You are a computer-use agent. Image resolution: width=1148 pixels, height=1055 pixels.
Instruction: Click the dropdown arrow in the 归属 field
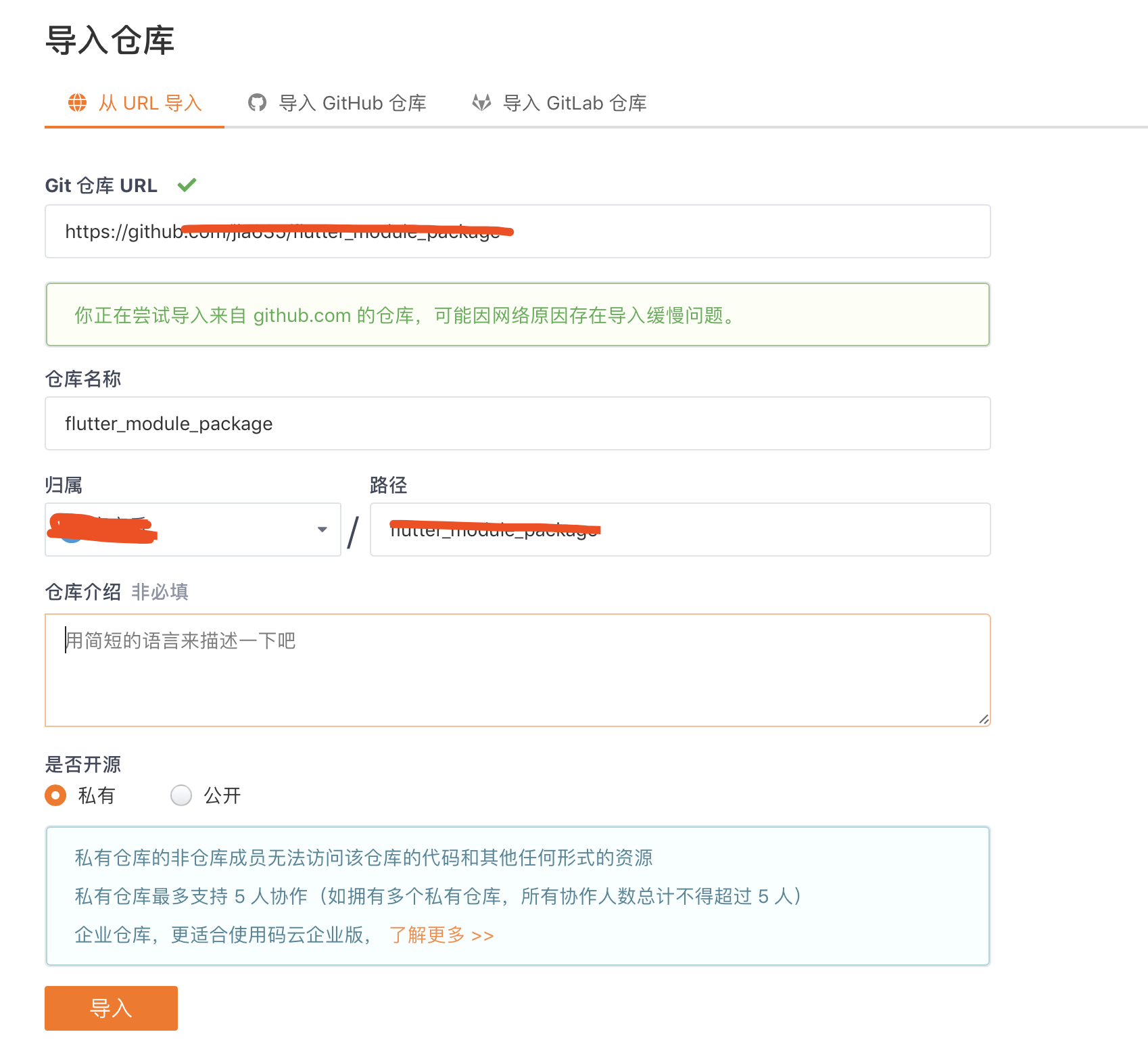point(322,530)
